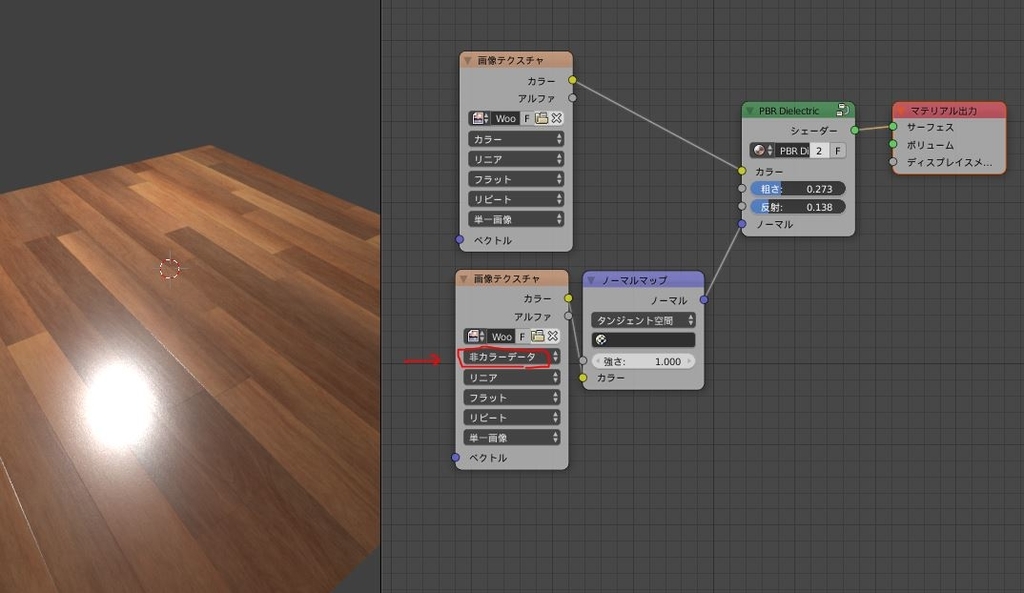Click Woo image name field in lower Image Texture

click(x=502, y=336)
